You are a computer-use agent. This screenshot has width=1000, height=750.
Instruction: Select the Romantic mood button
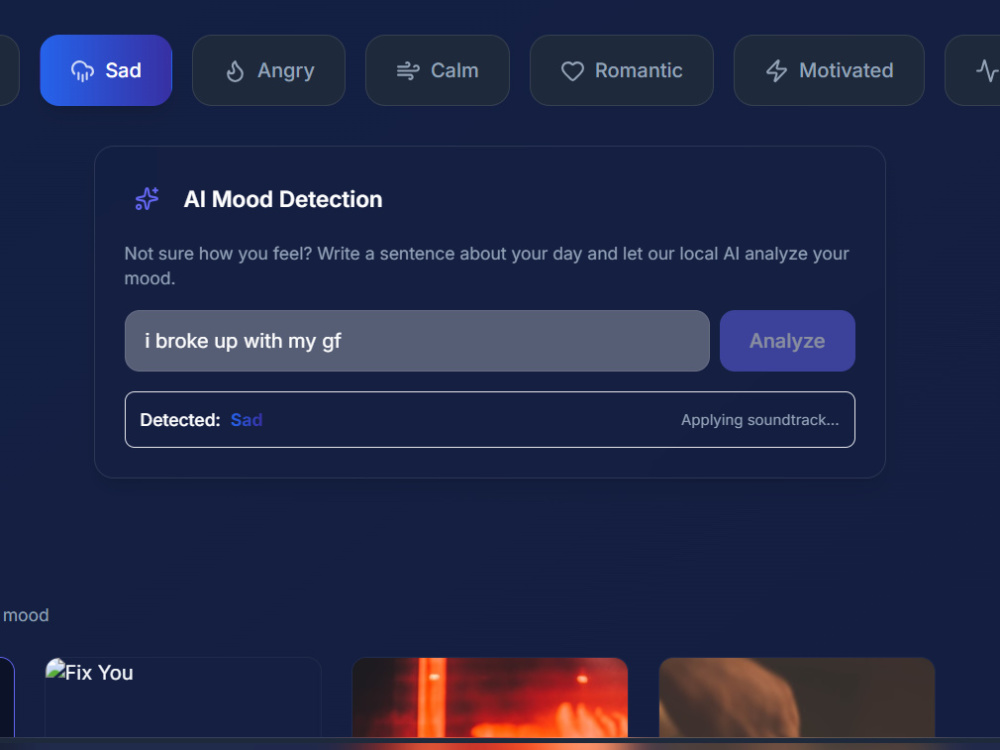622,70
